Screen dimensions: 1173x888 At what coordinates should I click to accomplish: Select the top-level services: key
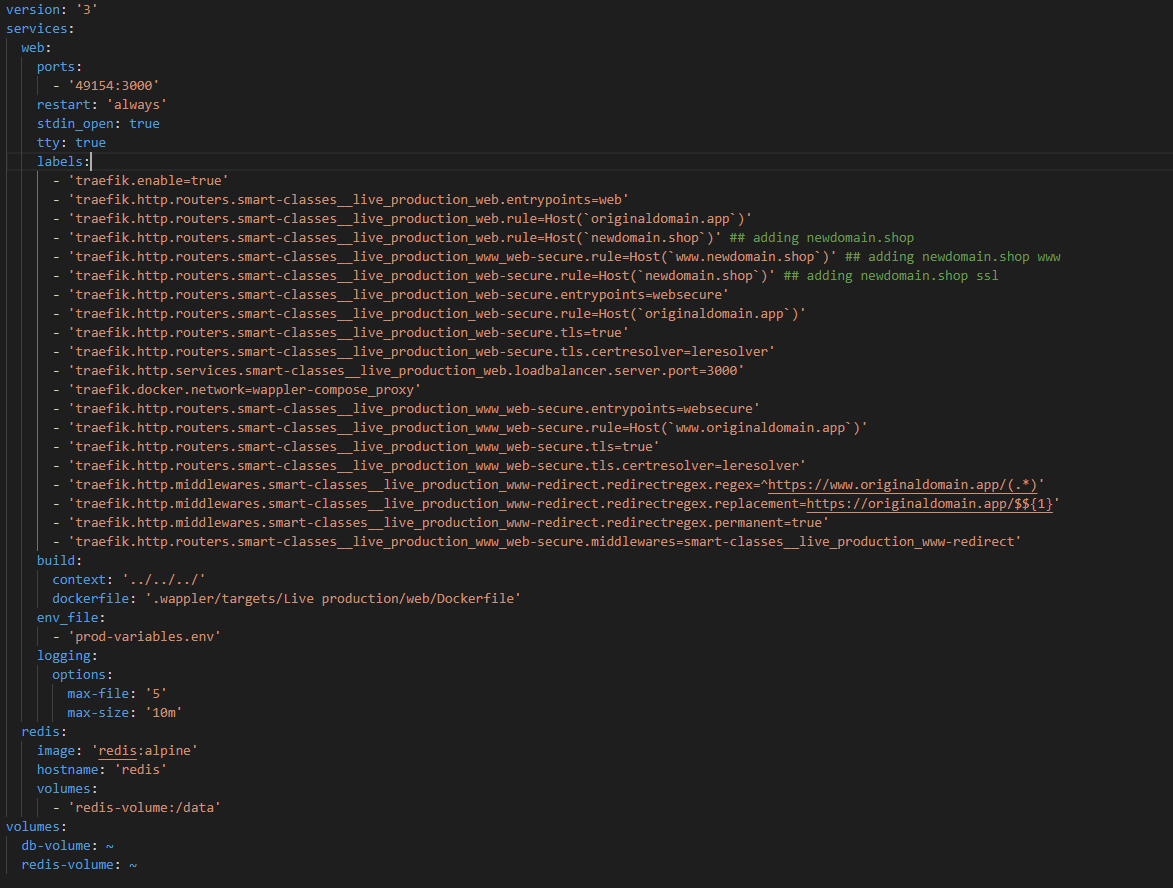[x=40, y=28]
